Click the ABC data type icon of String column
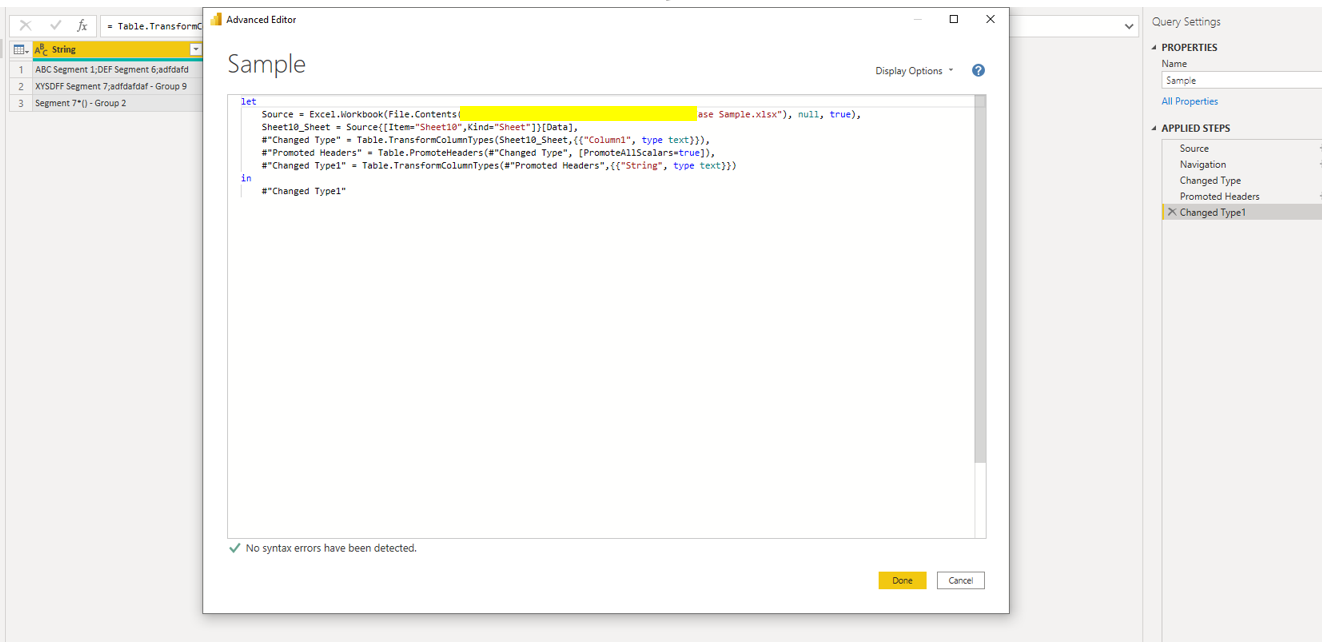The width and height of the screenshot is (1322, 642). click(41, 49)
